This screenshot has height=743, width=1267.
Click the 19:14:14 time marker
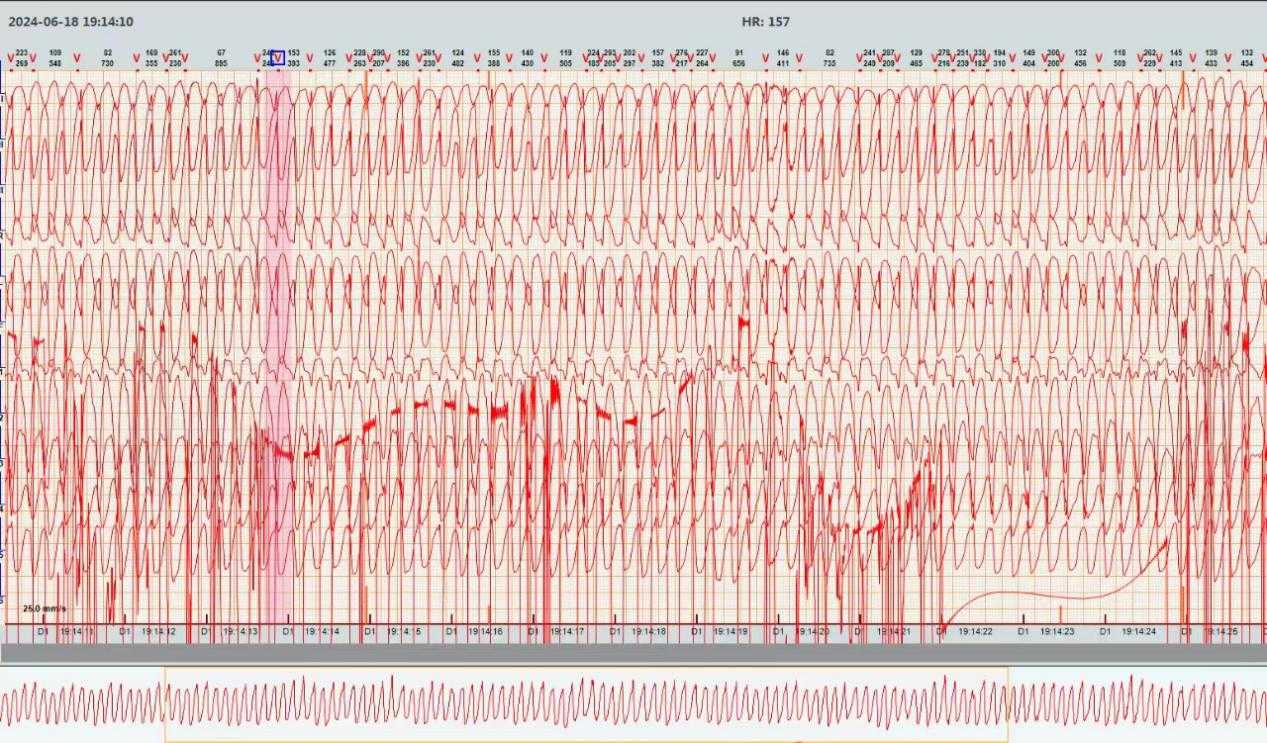[321, 632]
